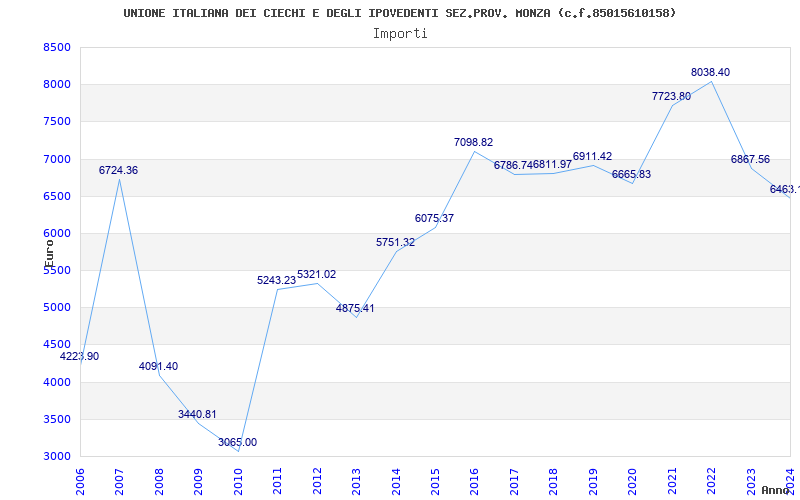Click the 6665.83 data label
Viewport: 800px width, 500px height.
[x=632, y=174]
